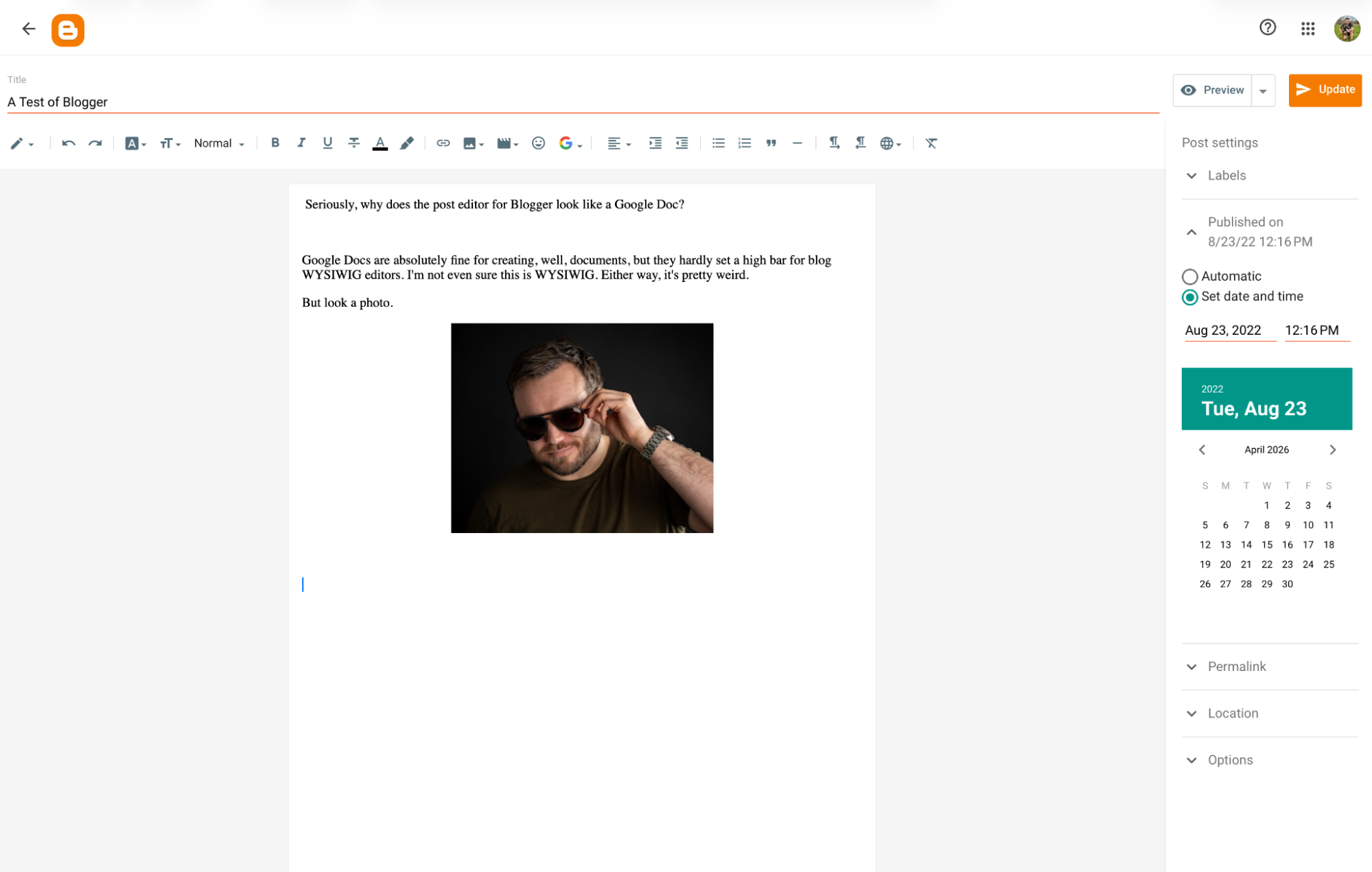Click the insert horizontal rule icon
The image size is (1372, 872).
coord(797,143)
